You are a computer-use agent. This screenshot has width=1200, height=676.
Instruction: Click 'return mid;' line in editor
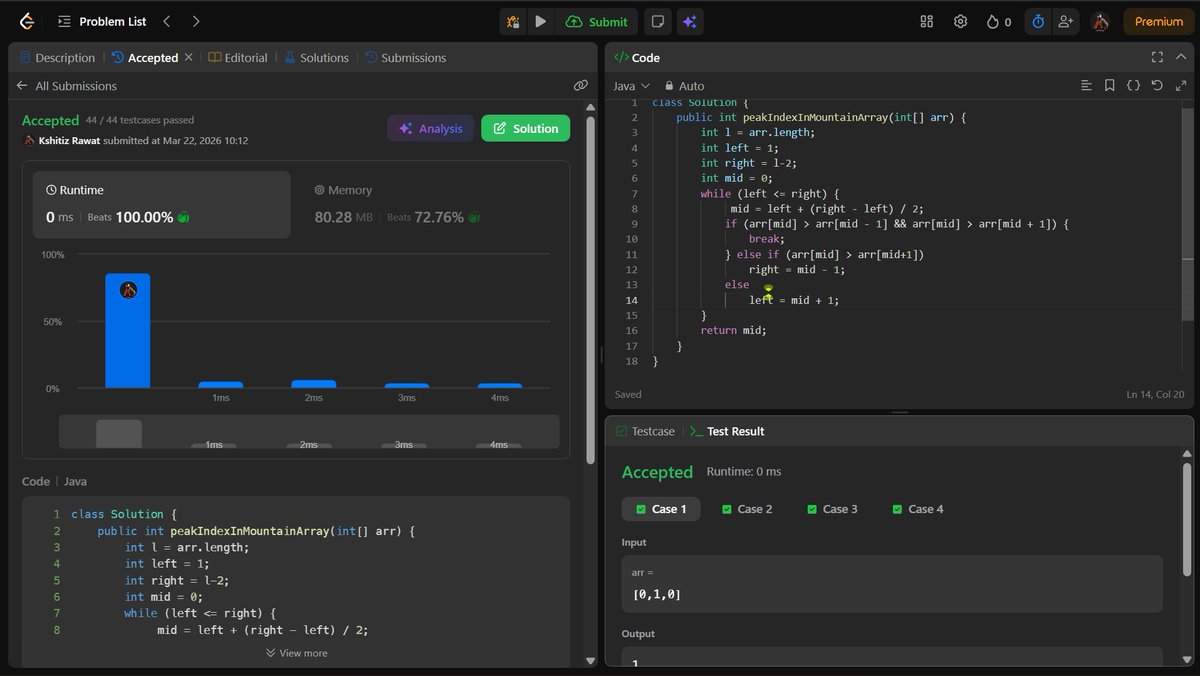point(733,330)
